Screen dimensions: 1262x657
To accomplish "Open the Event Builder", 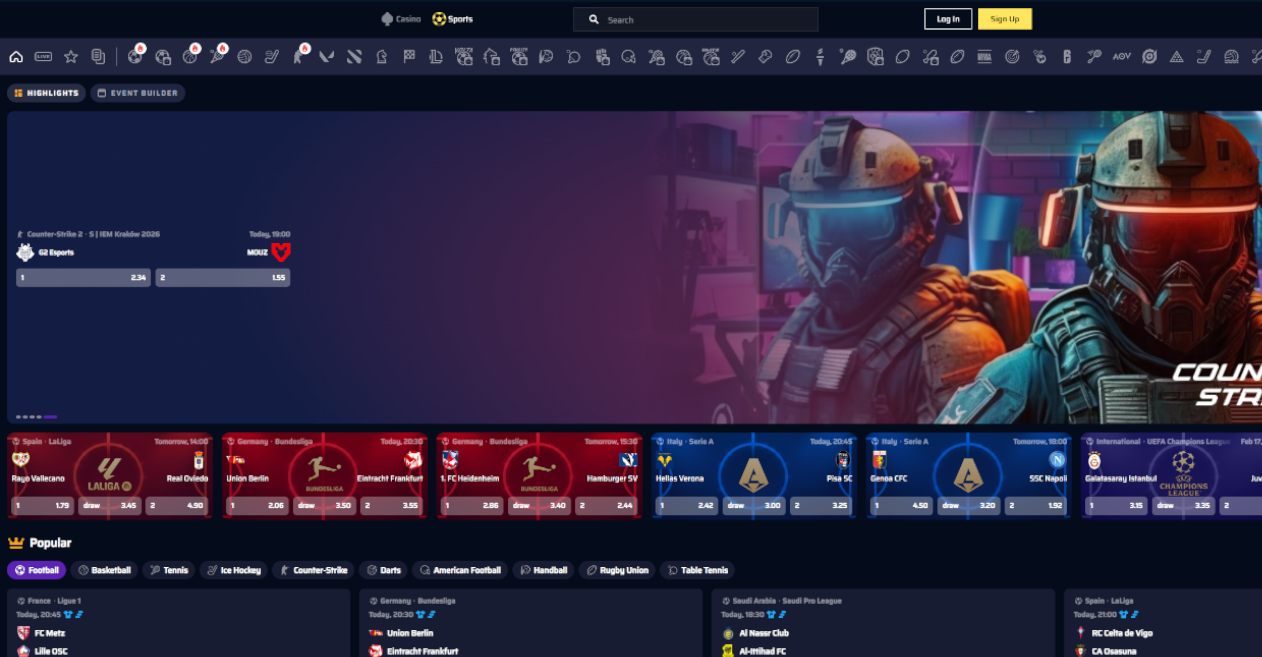I will pos(139,92).
